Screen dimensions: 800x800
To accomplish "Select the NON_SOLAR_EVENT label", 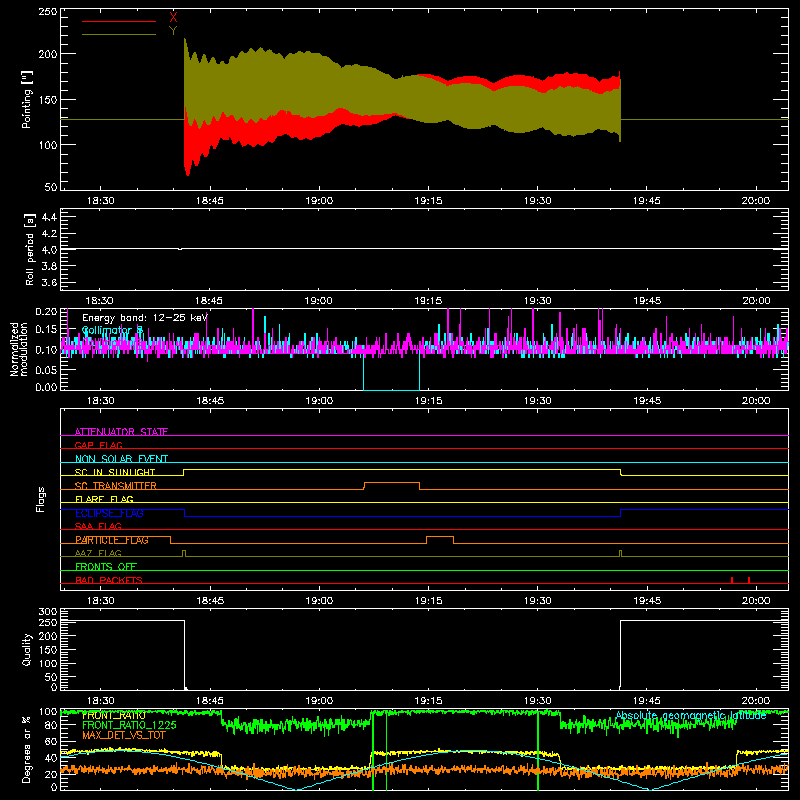I will pos(121,459).
